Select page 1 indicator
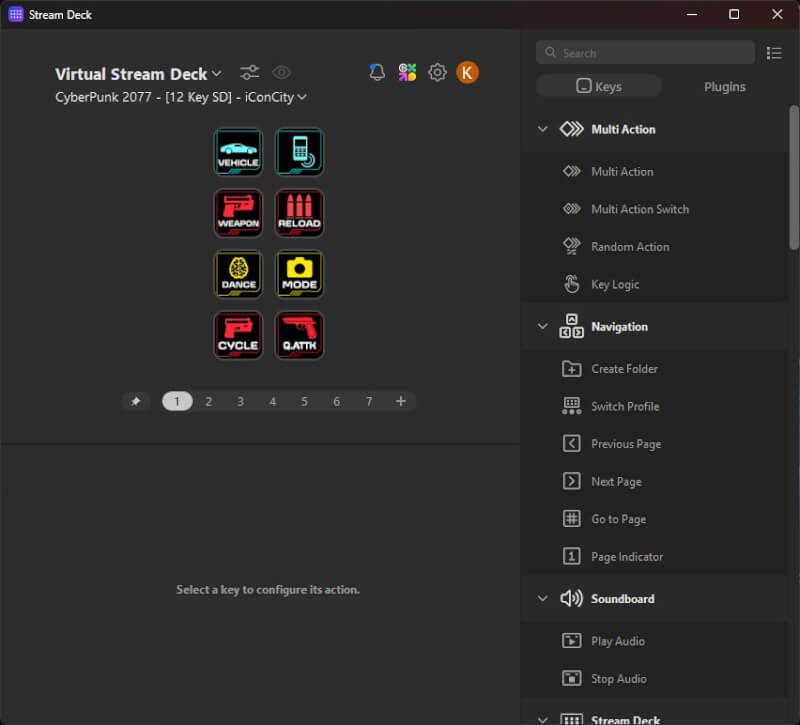800x725 pixels. tap(177, 402)
